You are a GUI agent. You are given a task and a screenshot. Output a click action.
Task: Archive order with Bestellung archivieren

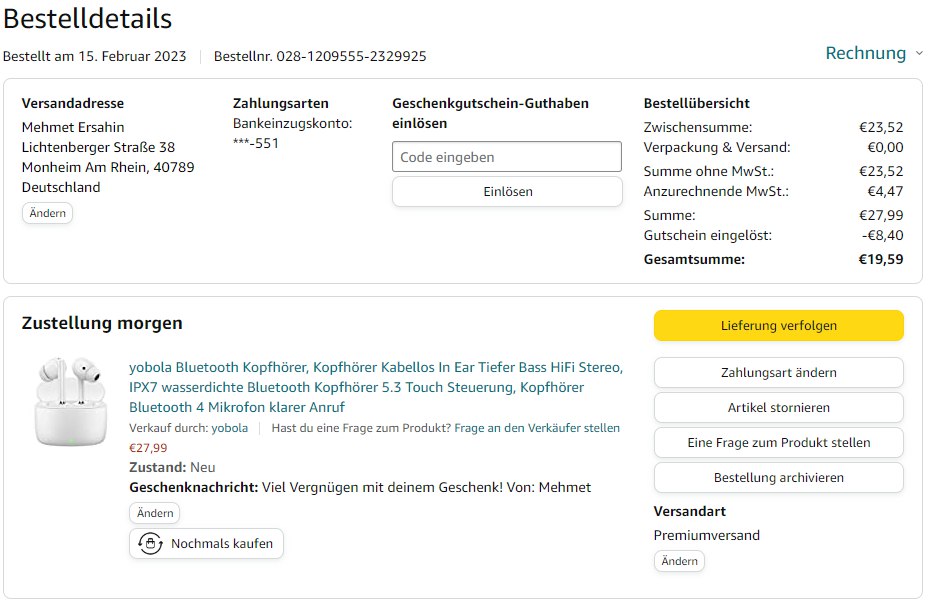tap(778, 477)
